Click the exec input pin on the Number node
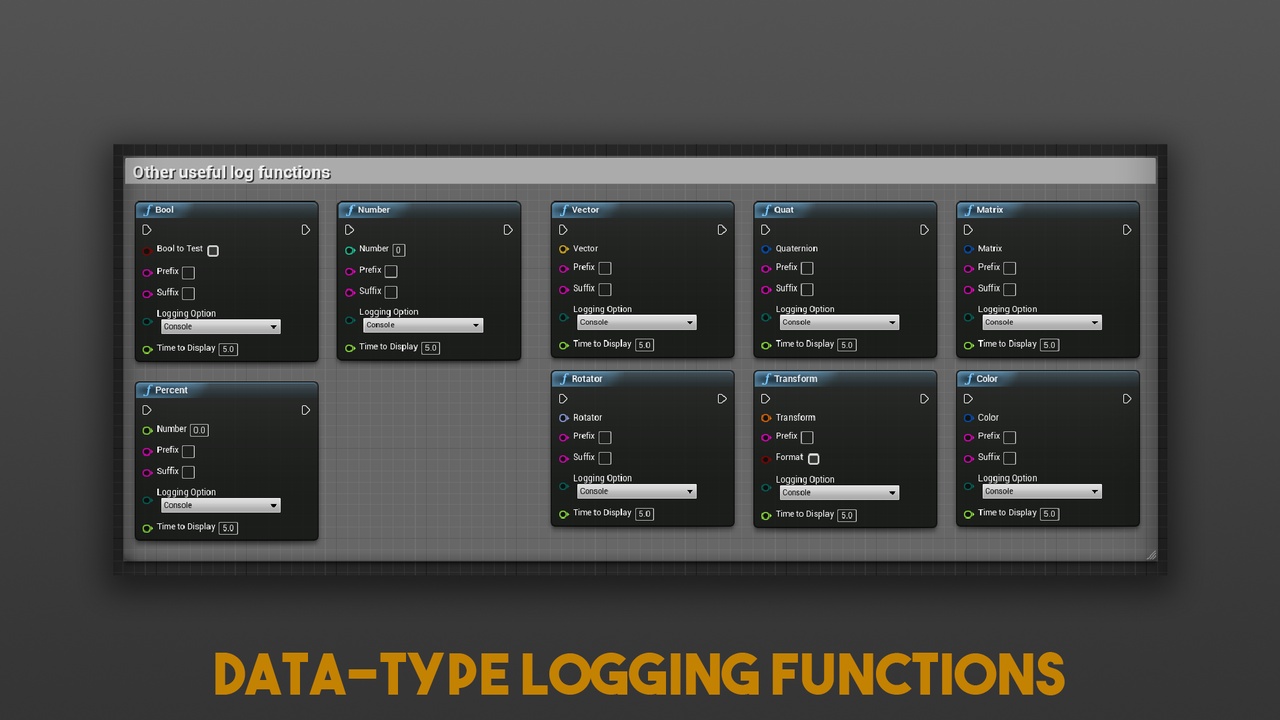Image resolution: width=1280 pixels, height=720 pixels. tap(350, 230)
